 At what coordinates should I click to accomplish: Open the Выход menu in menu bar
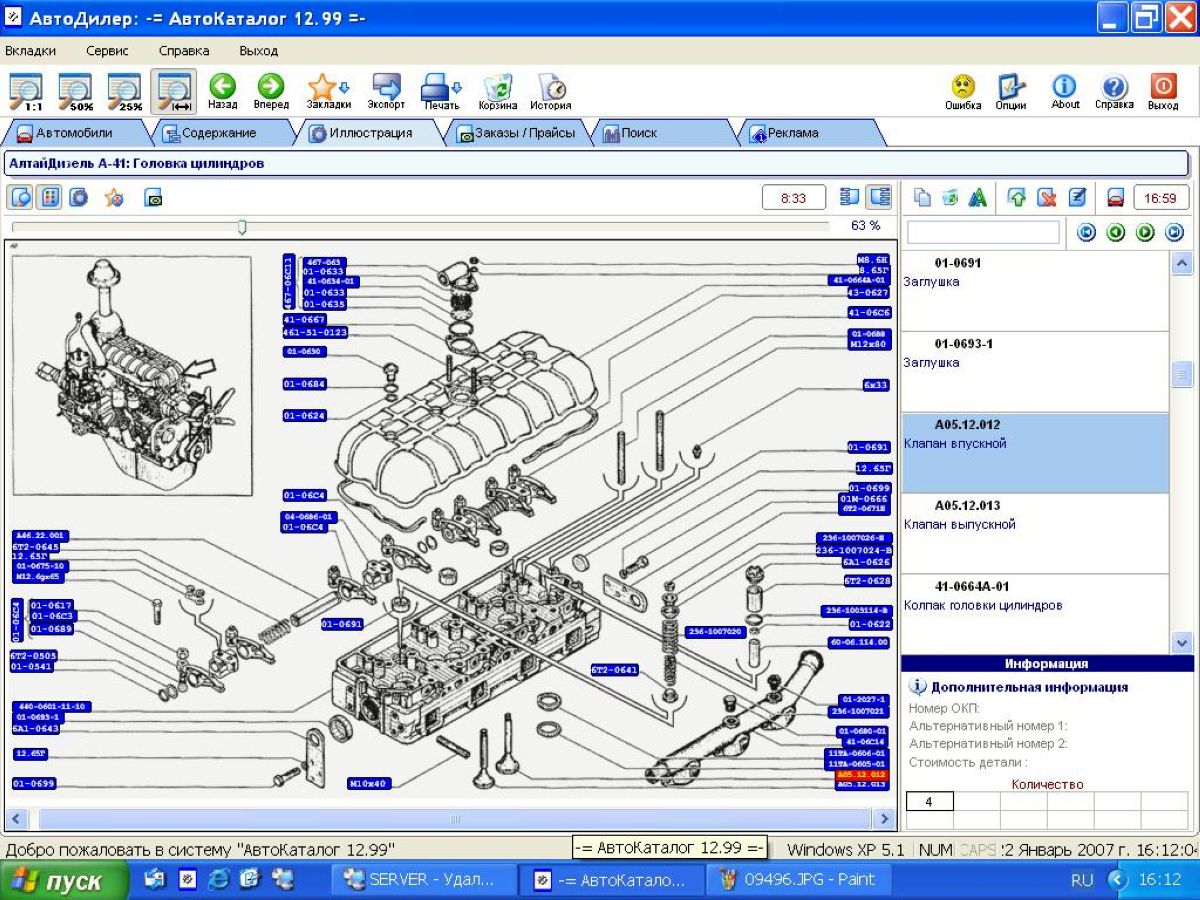pyautogui.click(x=259, y=50)
